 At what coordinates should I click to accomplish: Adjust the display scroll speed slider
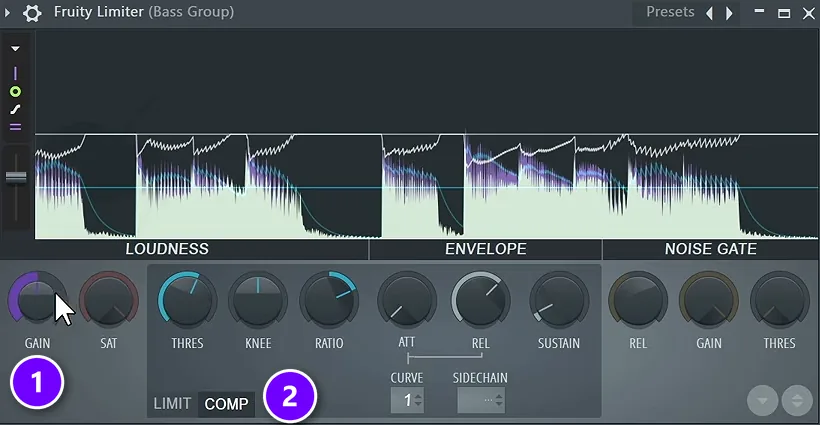16,178
